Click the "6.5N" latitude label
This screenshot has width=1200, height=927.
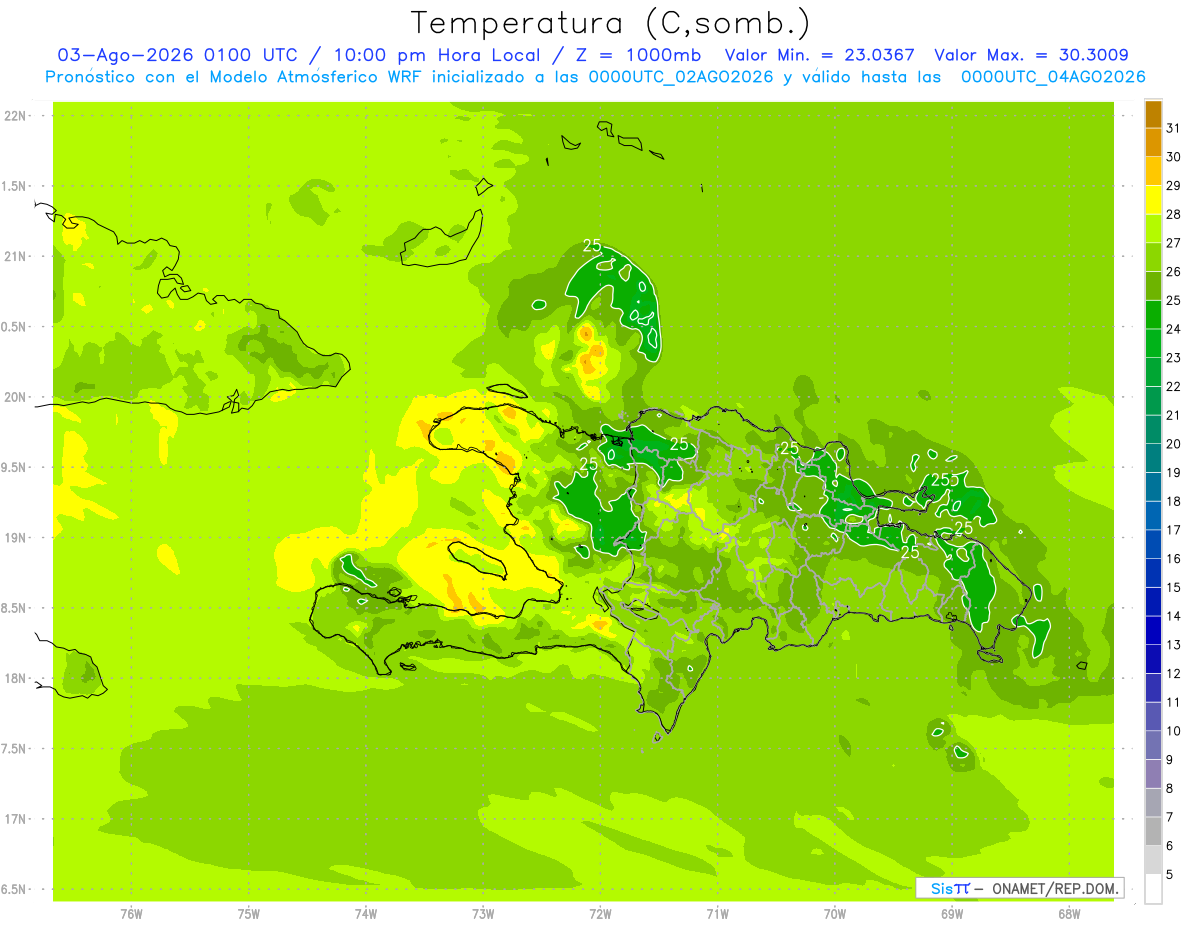pyautogui.click(x=15, y=889)
